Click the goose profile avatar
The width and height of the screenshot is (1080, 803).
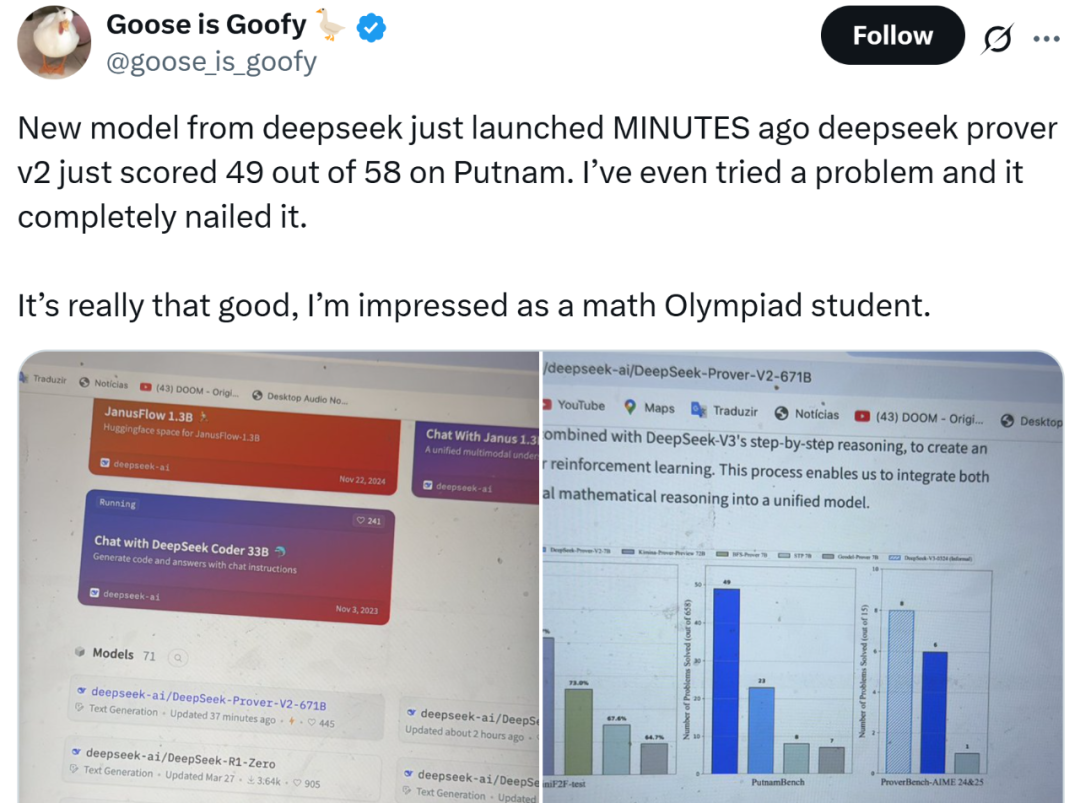pos(54,42)
